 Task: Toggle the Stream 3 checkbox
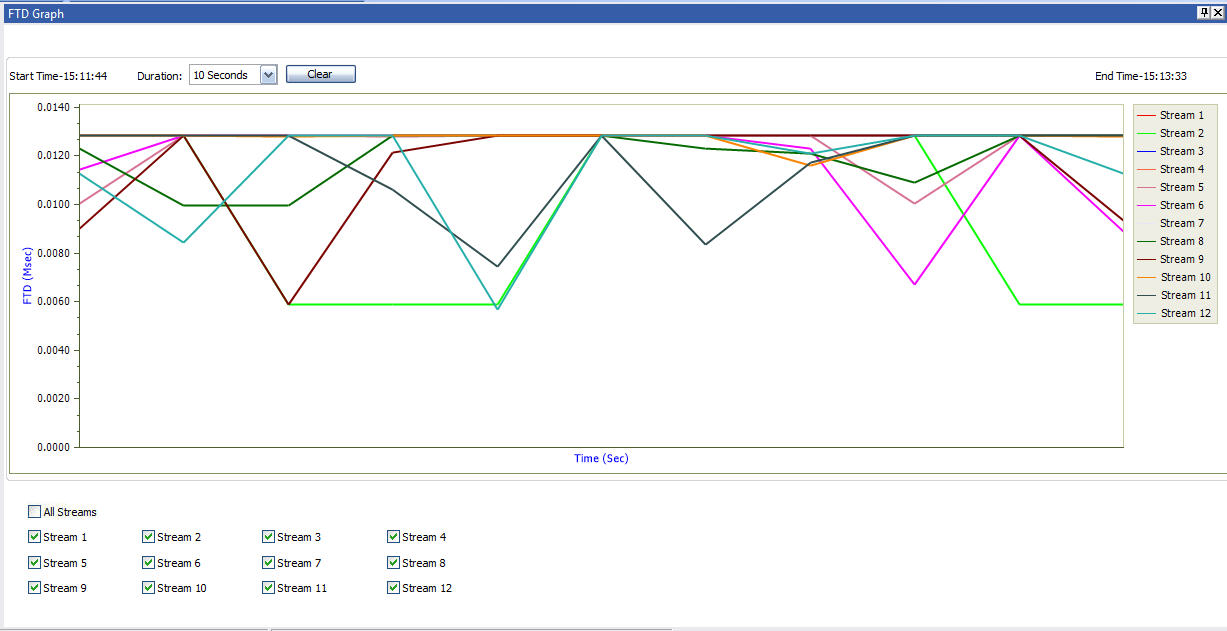[268, 536]
